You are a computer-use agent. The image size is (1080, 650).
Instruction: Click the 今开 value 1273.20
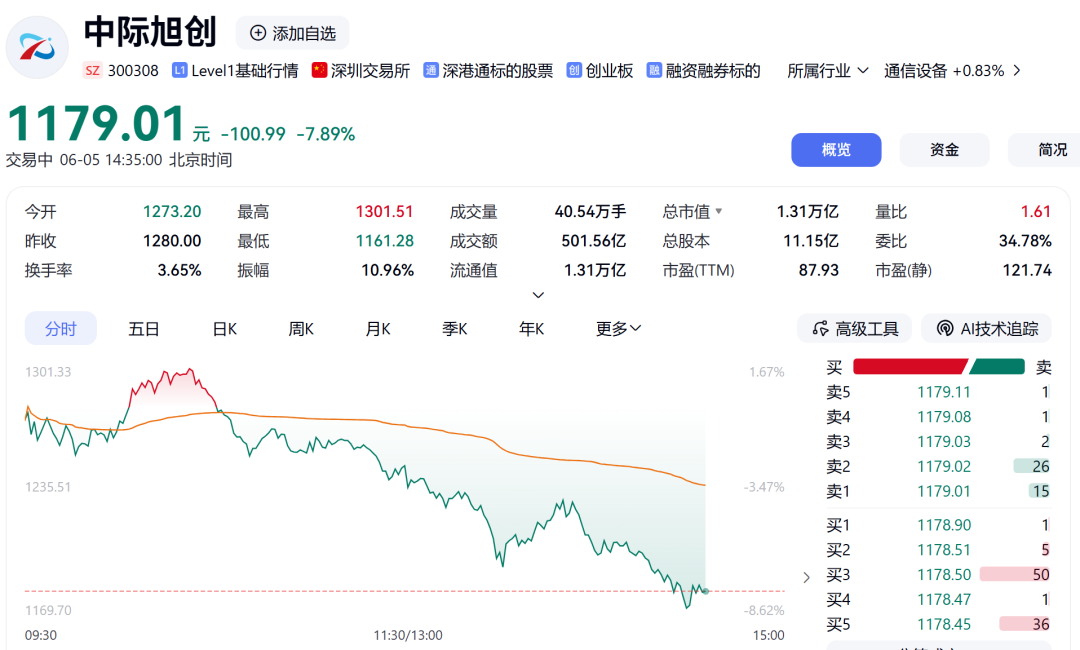coord(172,211)
